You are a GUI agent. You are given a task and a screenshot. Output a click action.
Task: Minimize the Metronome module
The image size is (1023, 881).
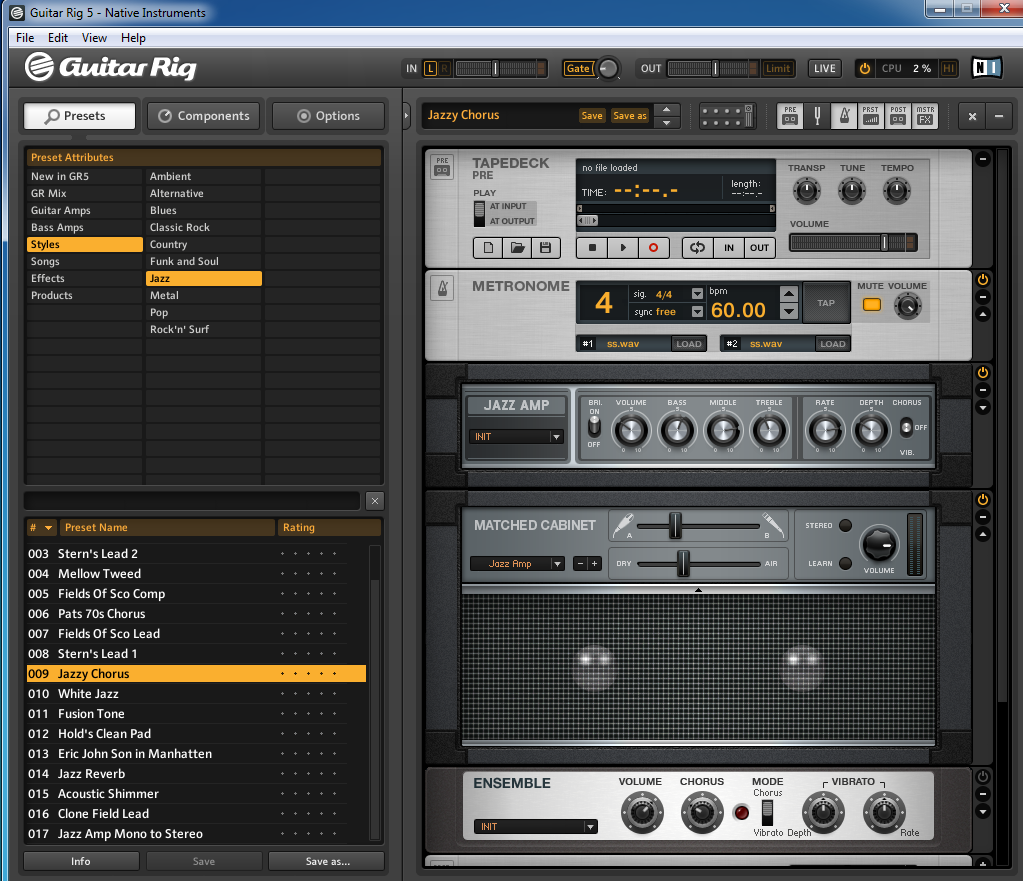[x=983, y=297]
